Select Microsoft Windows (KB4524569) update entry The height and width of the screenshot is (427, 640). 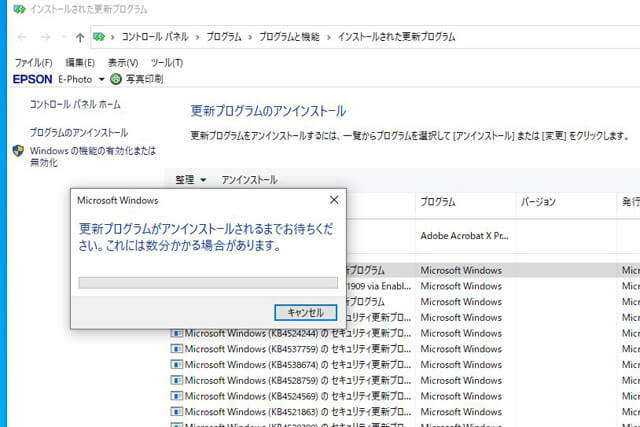coord(298,396)
